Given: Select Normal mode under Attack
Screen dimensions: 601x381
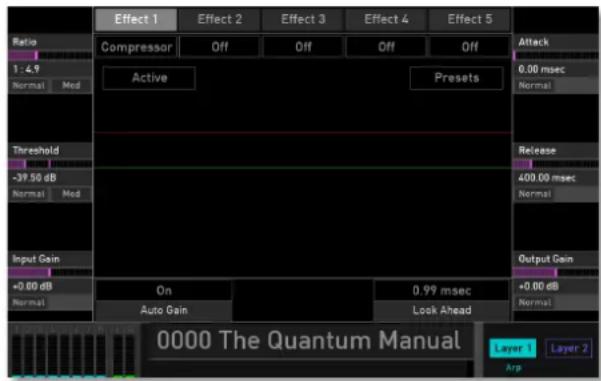Looking at the screenshot, I should point(535,85).
